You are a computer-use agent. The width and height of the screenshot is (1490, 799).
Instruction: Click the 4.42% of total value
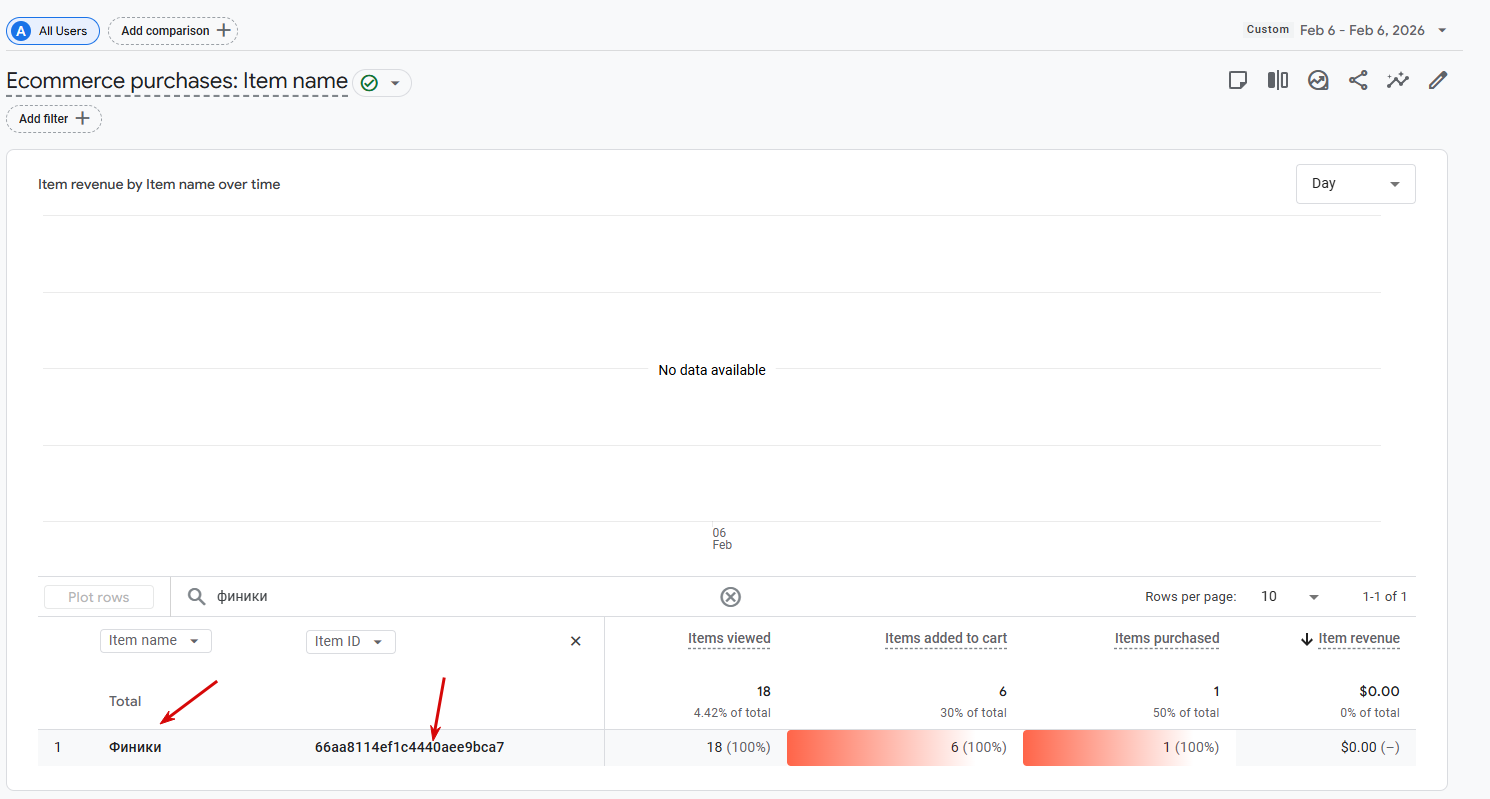click(x=732, y=714)
